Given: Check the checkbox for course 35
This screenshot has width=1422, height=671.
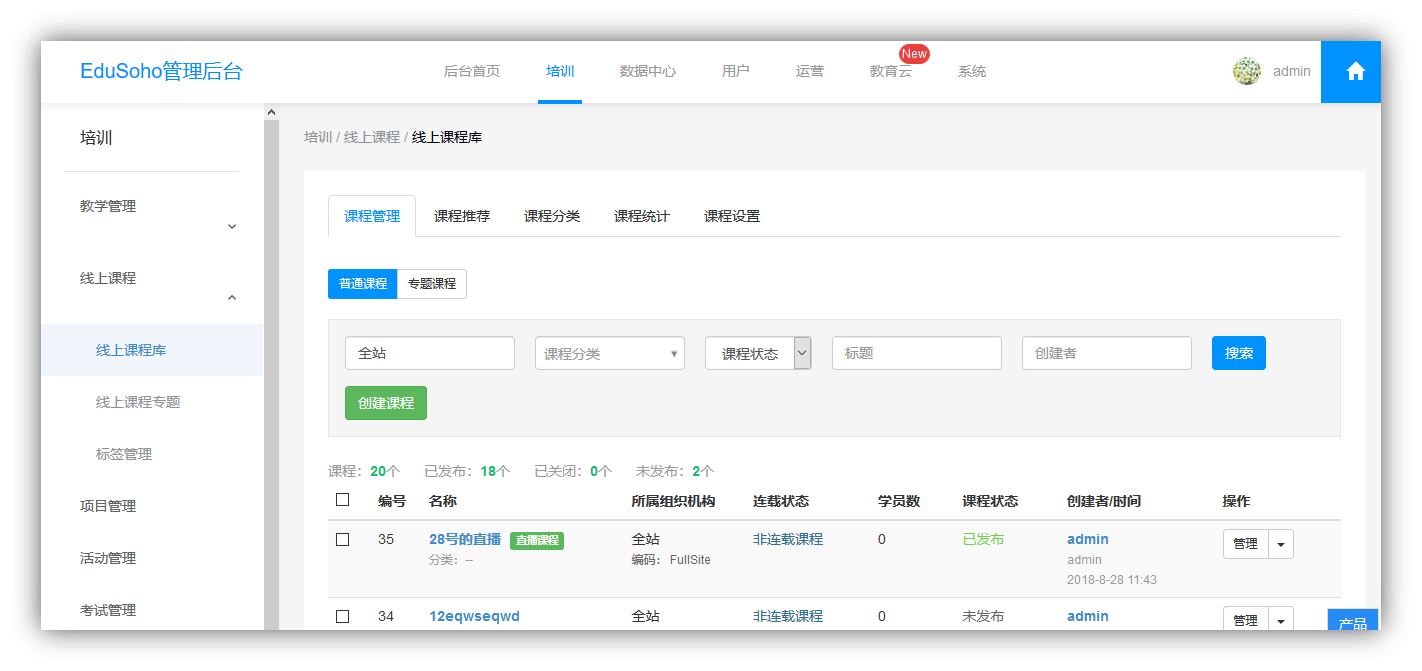Looking at the screenshot, I should pyautogui.click(x=343, y=539).
